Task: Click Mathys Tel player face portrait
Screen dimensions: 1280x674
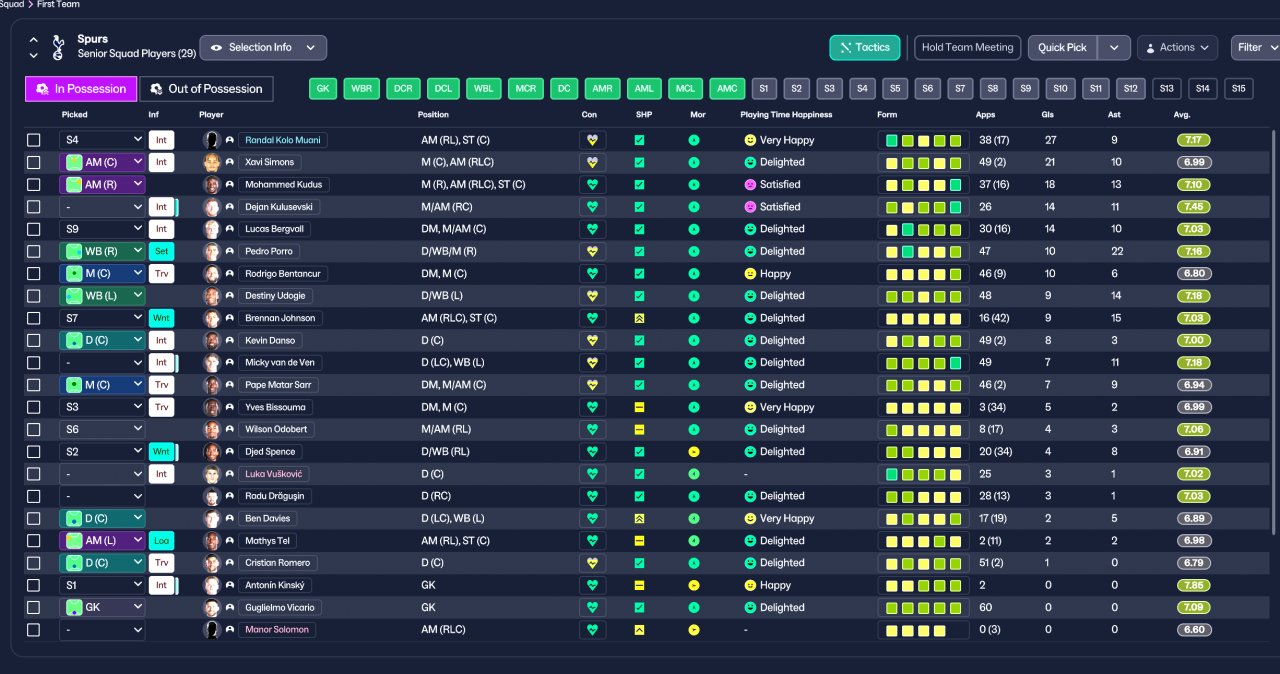Action: pyautogui.click(x=212, y=540)
